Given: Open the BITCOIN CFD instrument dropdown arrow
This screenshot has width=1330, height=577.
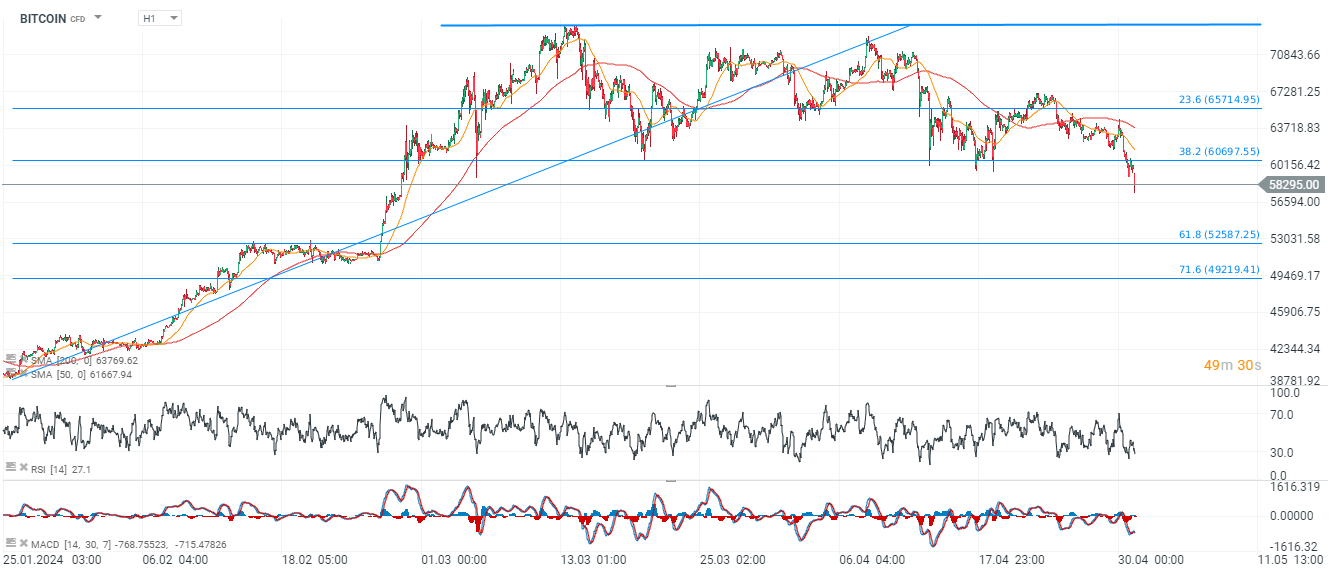Looking at the screenshot, I should pyautogui.click(x=98, y=18).
